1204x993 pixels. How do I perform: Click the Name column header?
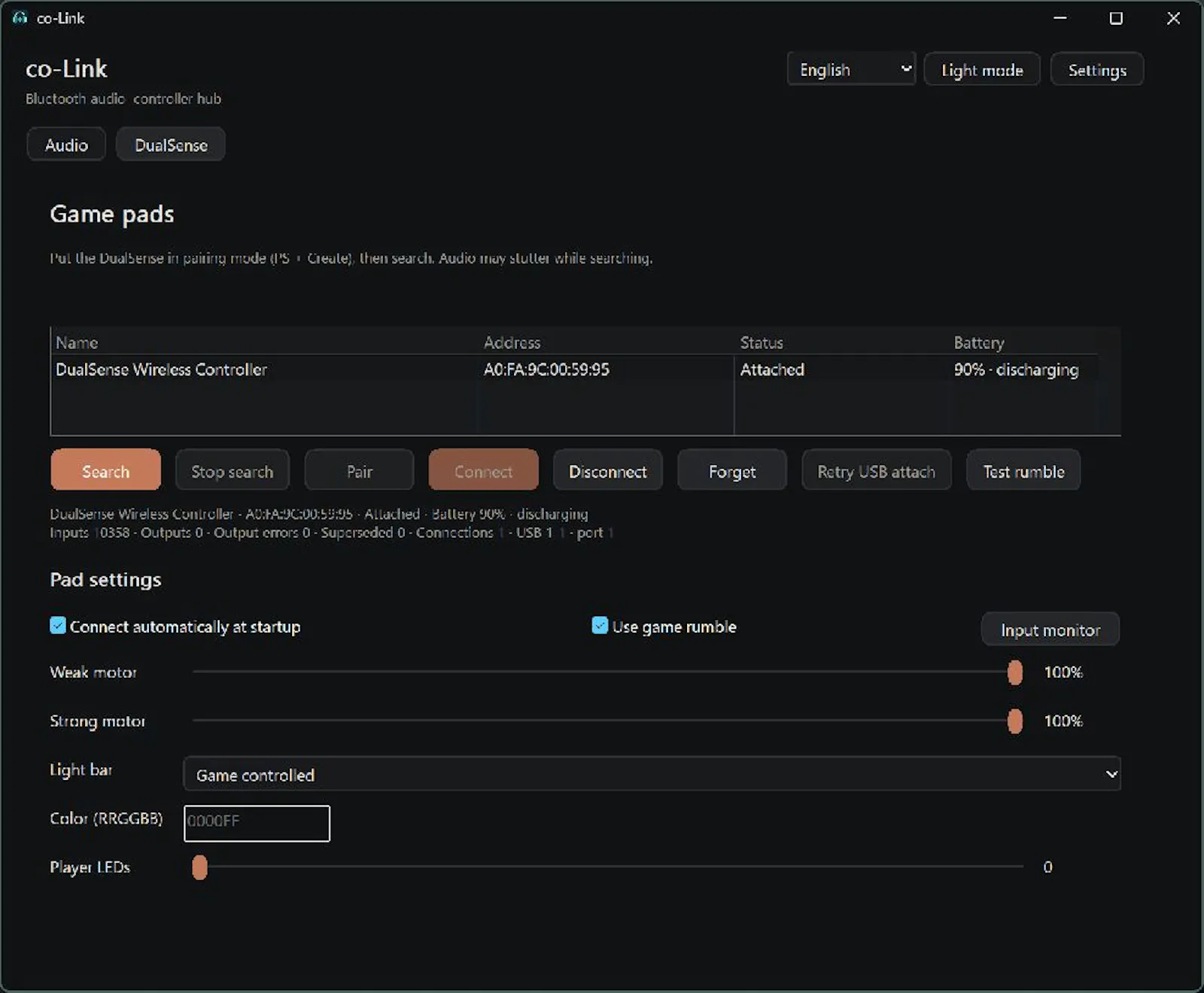(x=77, y=342)
